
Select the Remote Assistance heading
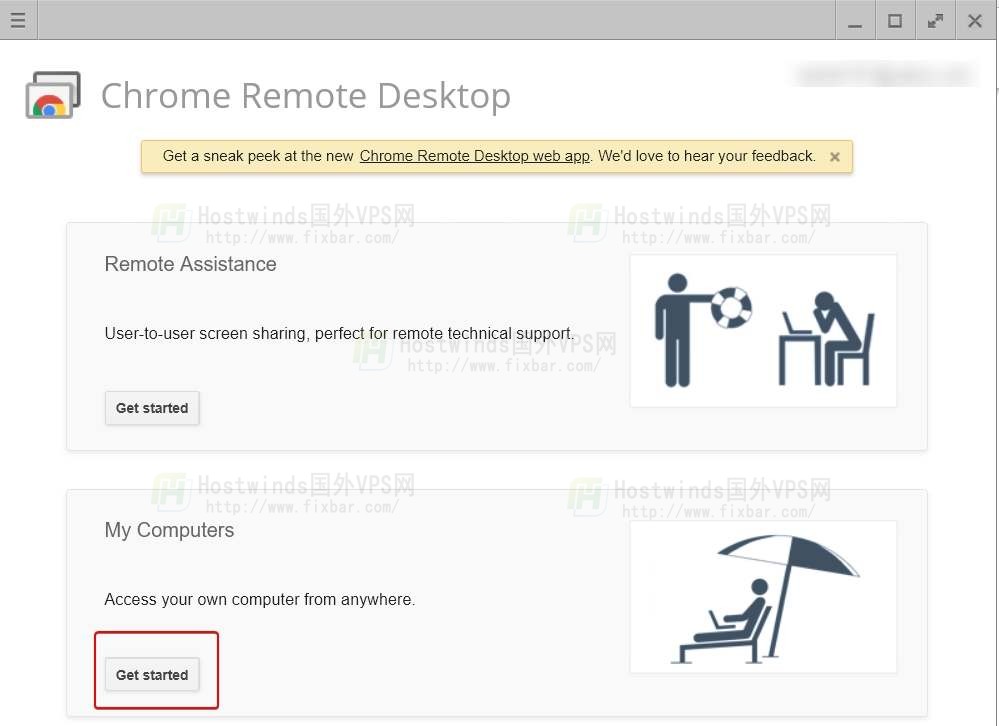[190, 264]
